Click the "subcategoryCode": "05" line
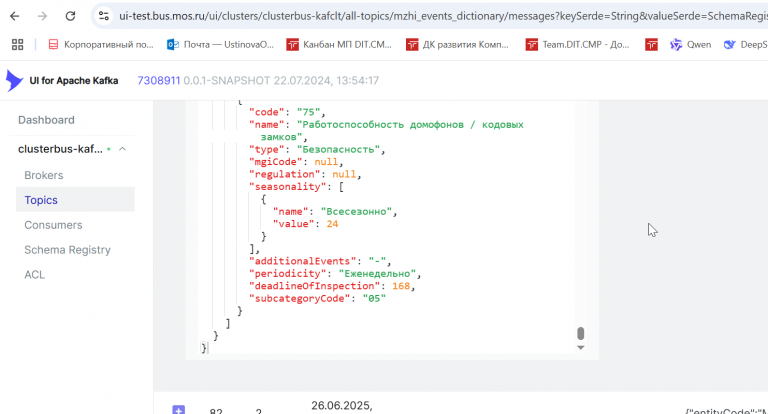The height and width of the screenshot is (414, 768). tap(317, 298)
